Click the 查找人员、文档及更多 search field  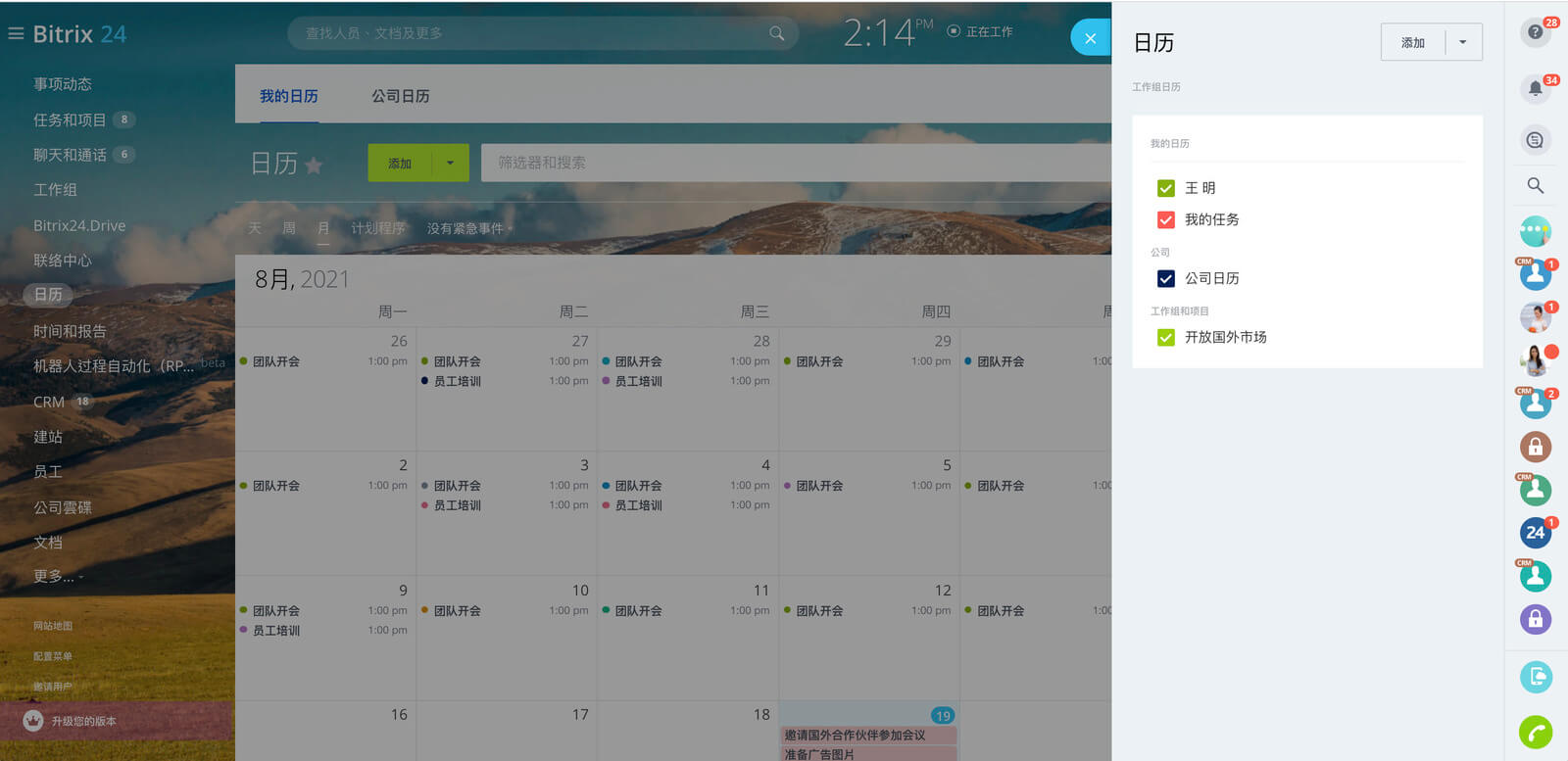tap(542, 33)
